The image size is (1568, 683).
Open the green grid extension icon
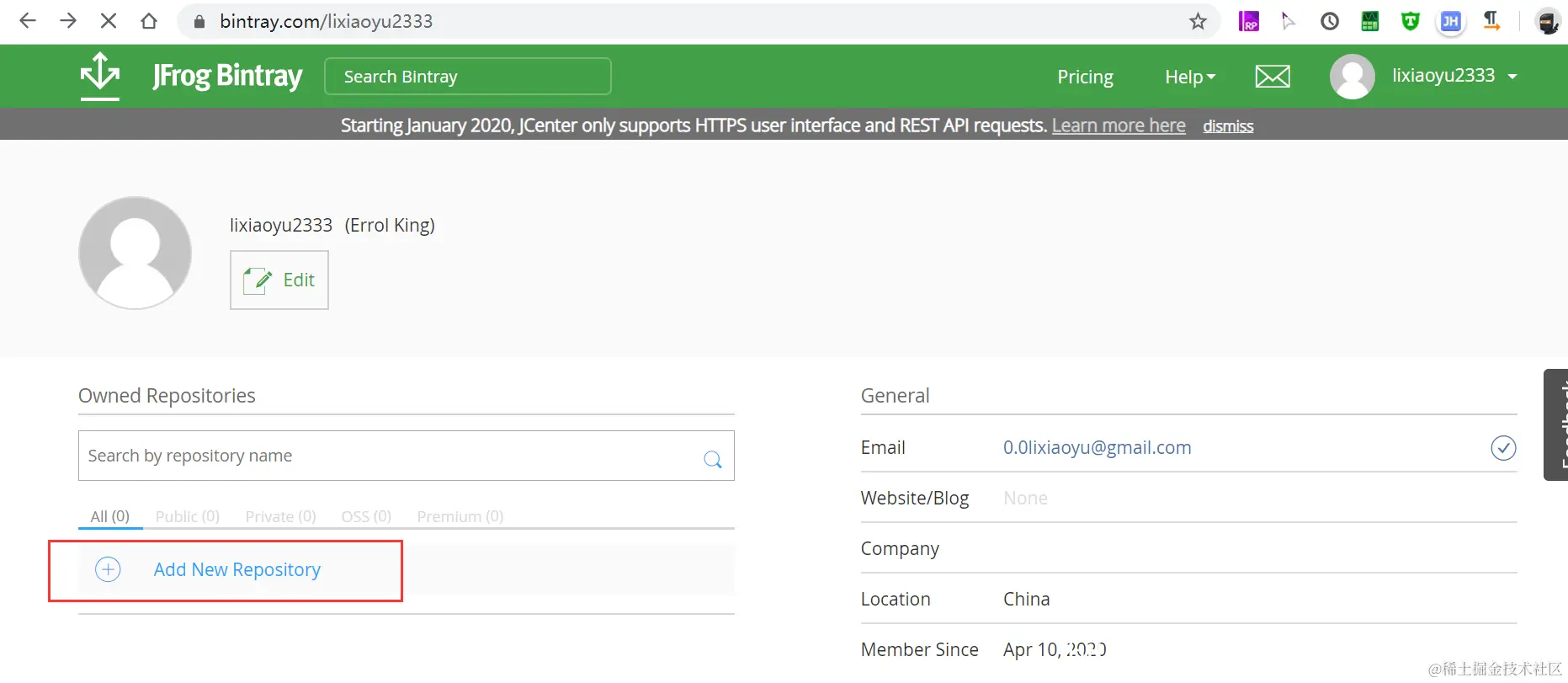click(1370, 21)
